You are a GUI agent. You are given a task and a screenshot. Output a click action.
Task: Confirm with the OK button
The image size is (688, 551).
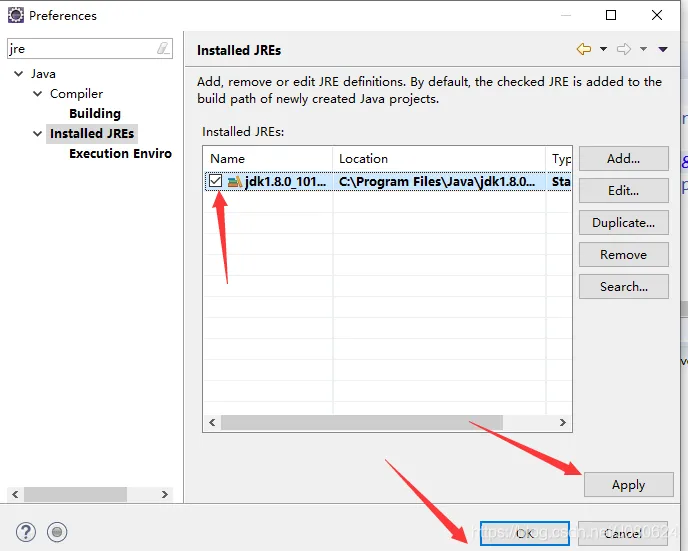[x=525, y=533]
